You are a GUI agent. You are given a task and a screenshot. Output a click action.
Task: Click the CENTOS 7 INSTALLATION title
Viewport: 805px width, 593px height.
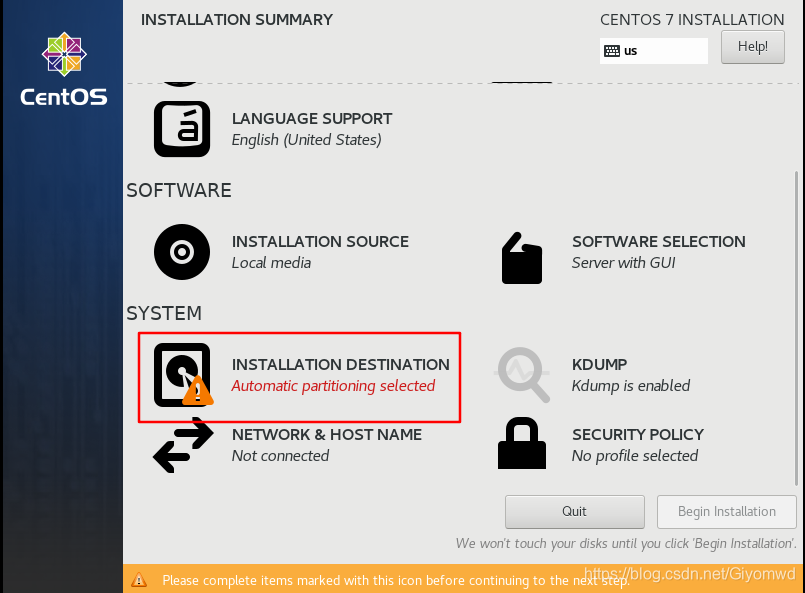coord(692,20)
